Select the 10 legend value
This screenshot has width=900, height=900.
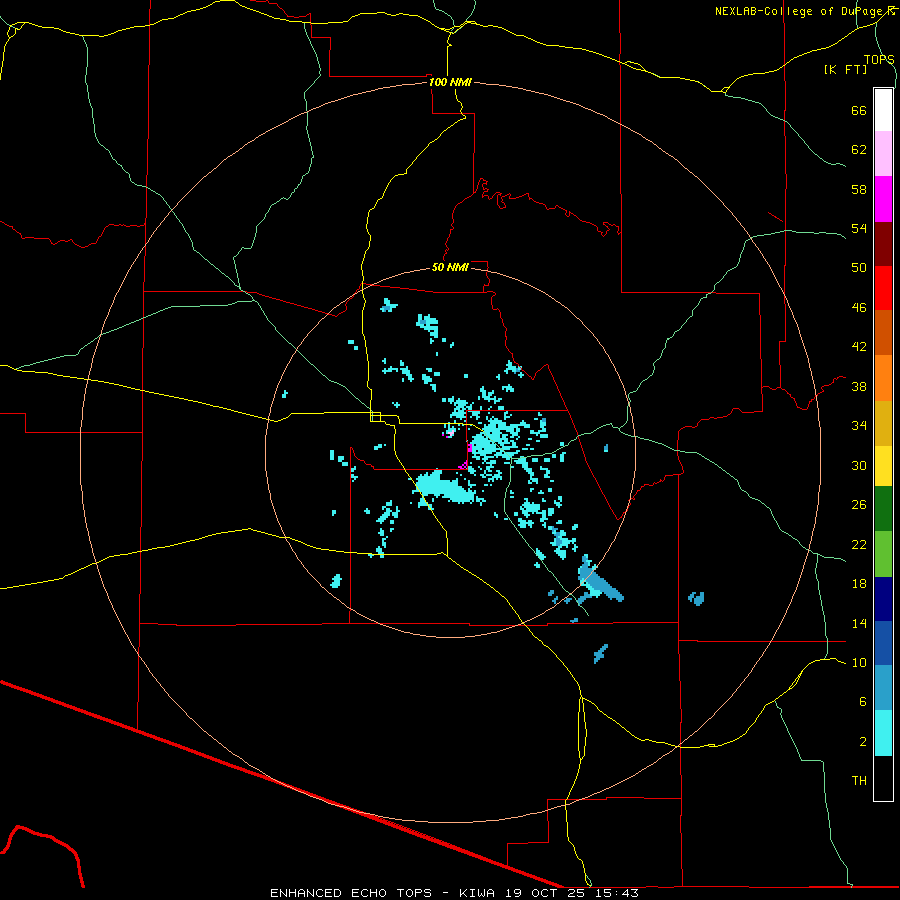[859, 662]
